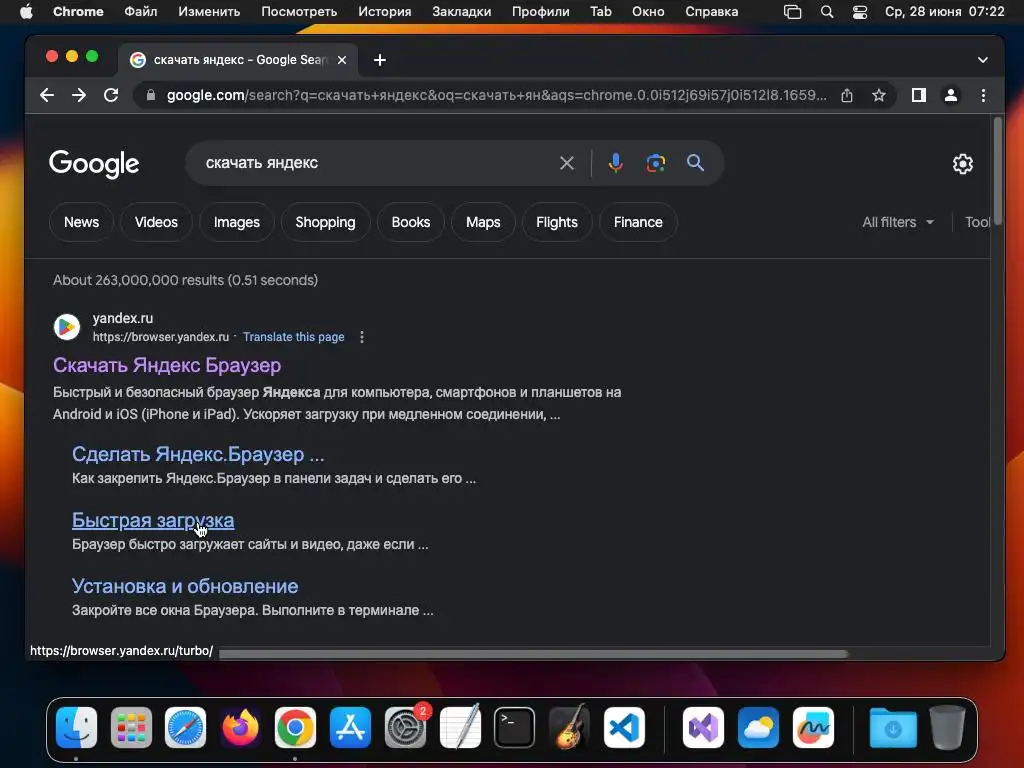Open Stage Manager windows icon in menu bar

tap(792, 12)
